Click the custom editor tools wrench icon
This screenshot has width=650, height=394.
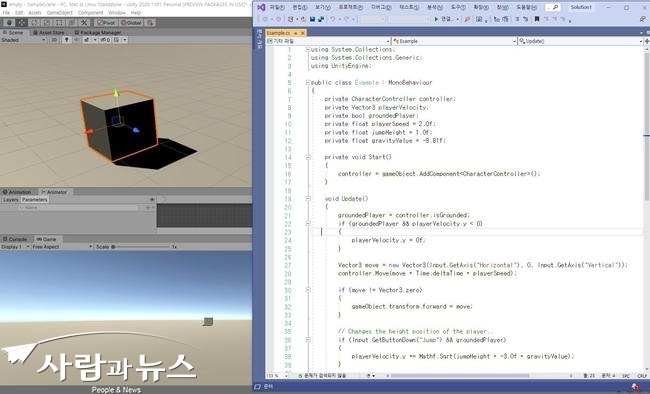pyautogui.click(x=84, y=23)
